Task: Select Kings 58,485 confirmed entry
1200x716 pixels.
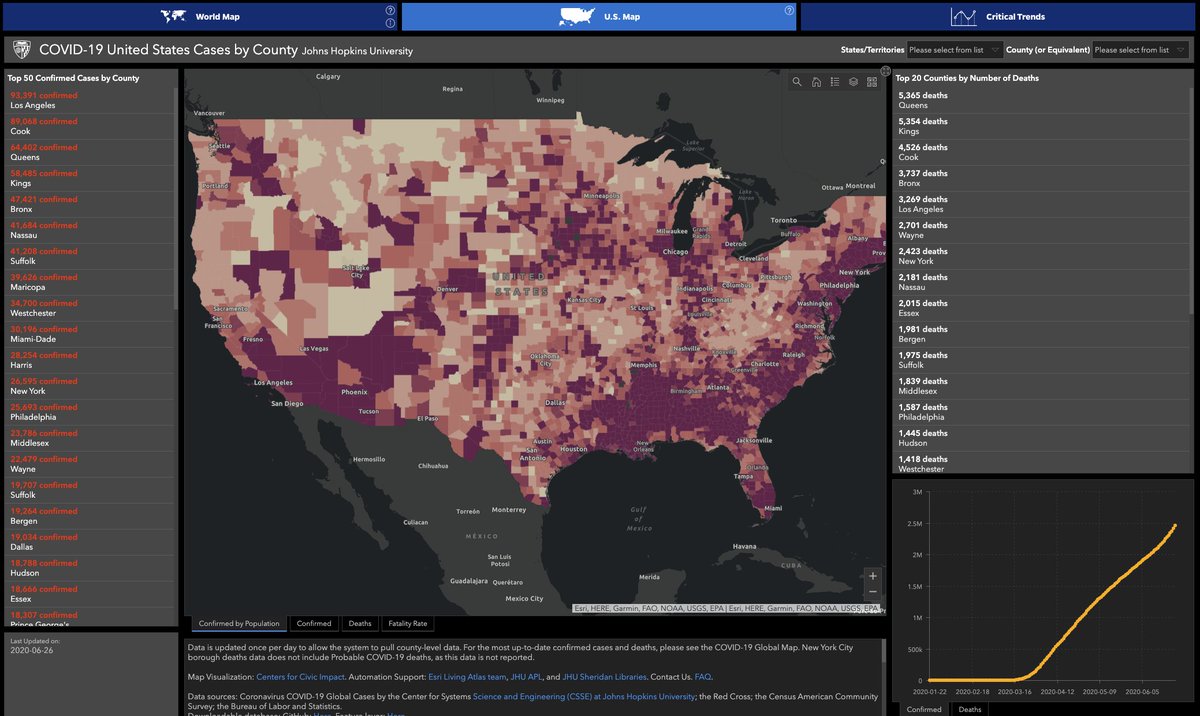Action: click(90, 178)
